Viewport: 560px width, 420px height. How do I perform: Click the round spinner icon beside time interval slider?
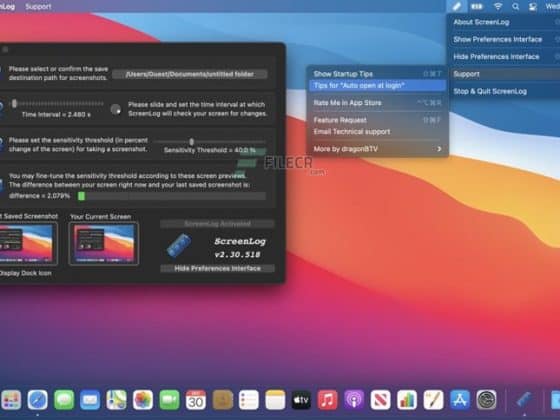pos(115,109)
